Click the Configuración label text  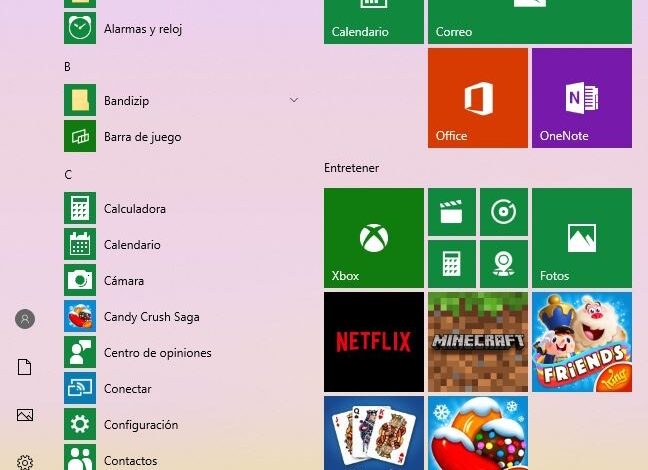(141, 425)
